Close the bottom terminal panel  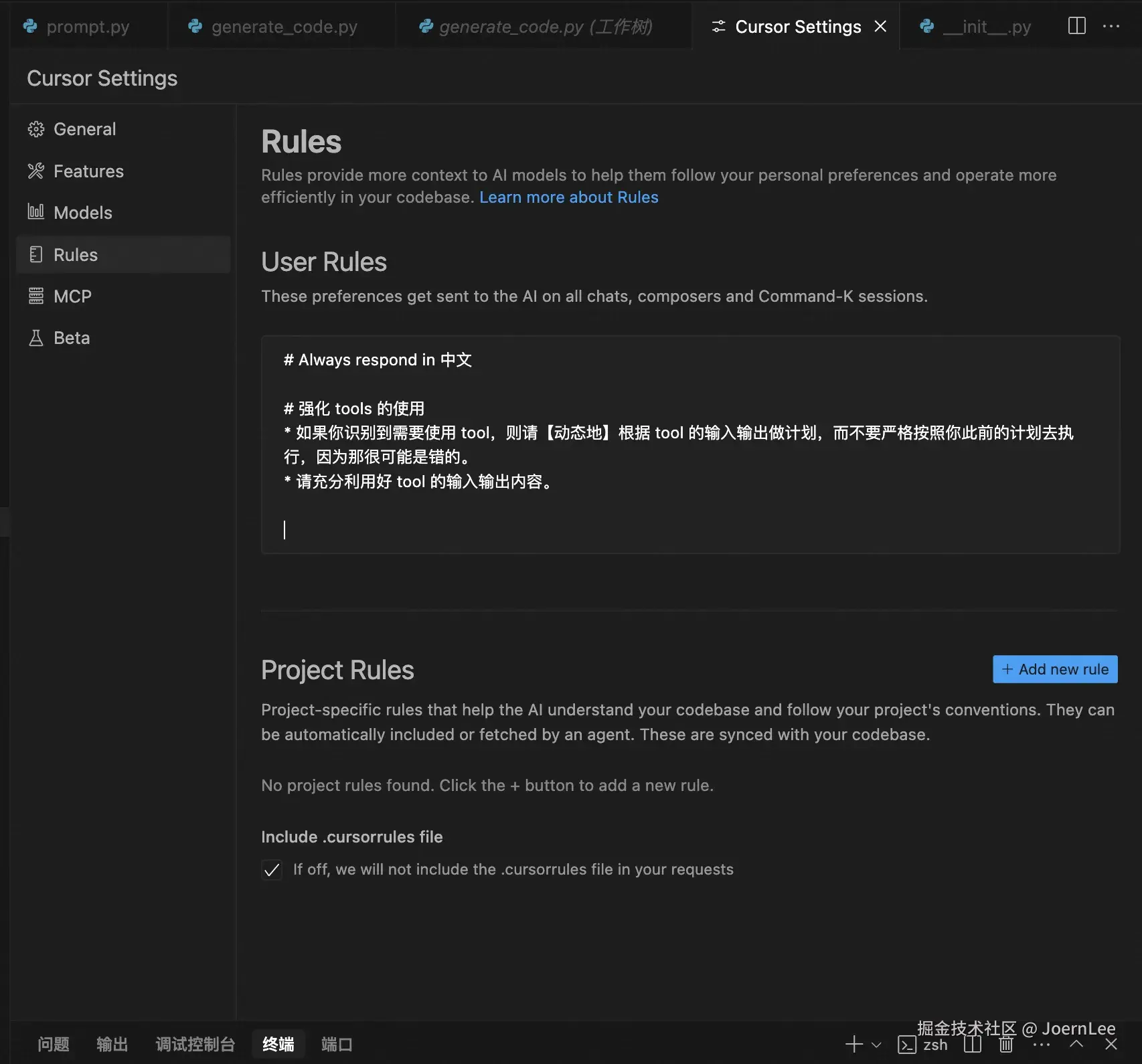point(1111,1044)
